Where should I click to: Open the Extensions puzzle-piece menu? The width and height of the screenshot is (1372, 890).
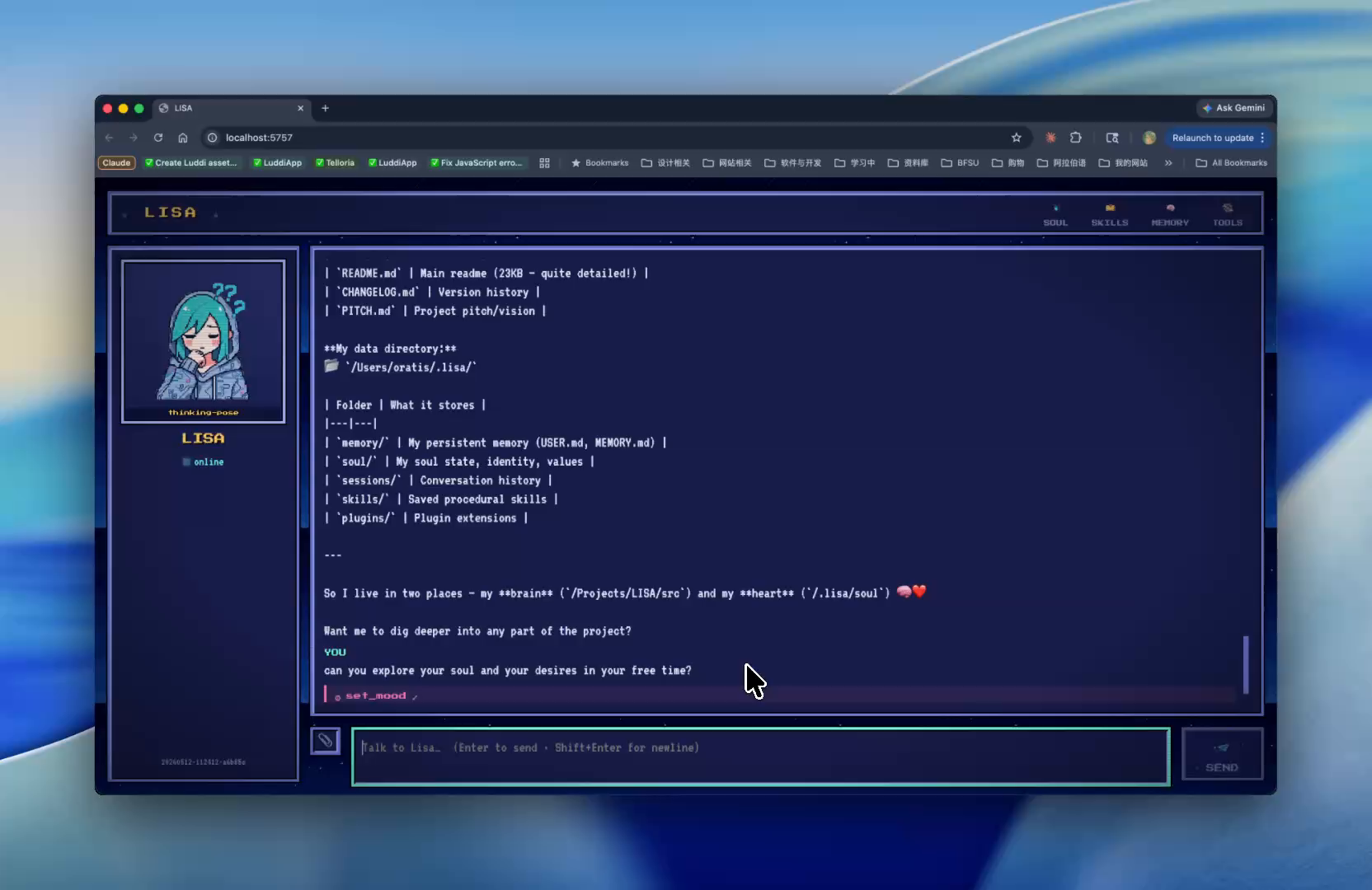1076,138
